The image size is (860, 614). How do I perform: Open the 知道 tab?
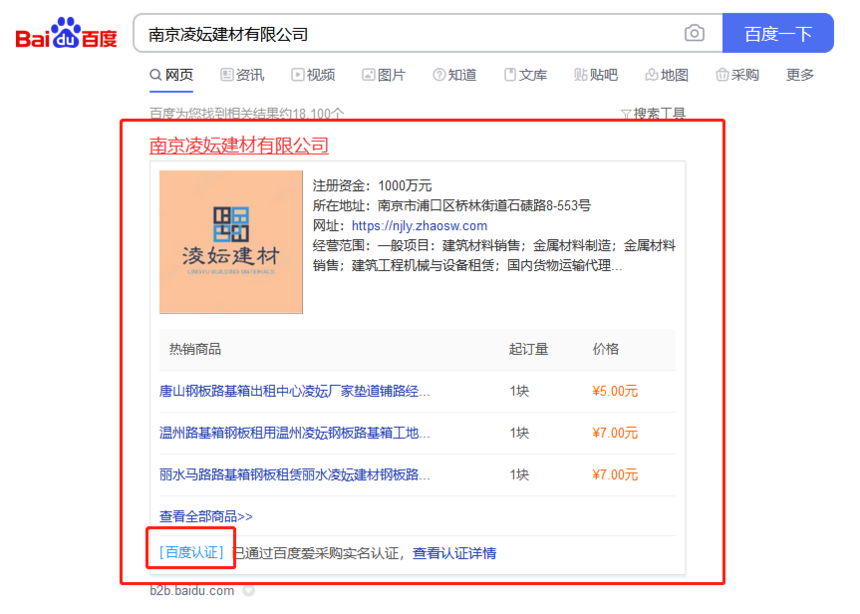455,75
